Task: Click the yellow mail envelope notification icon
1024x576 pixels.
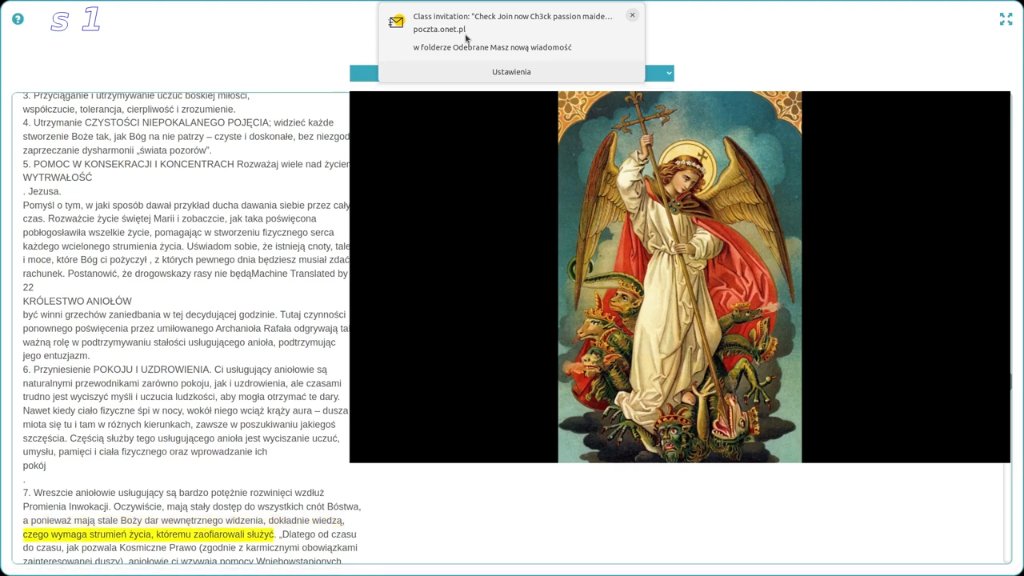Action: point(396,22)
